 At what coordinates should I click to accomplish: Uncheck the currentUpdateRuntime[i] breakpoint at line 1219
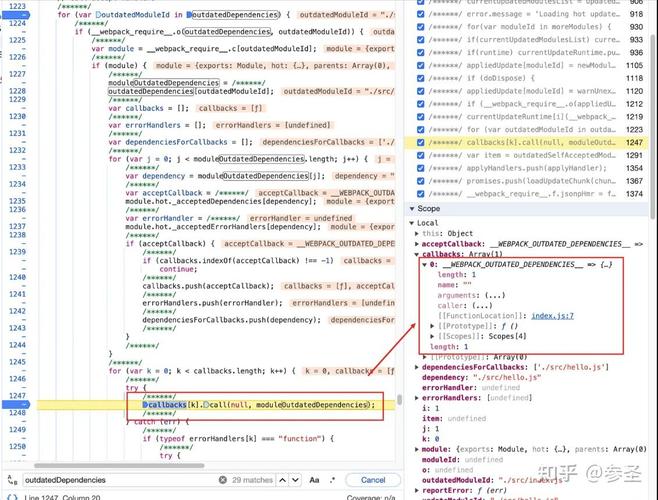click(x=420, y=117)
